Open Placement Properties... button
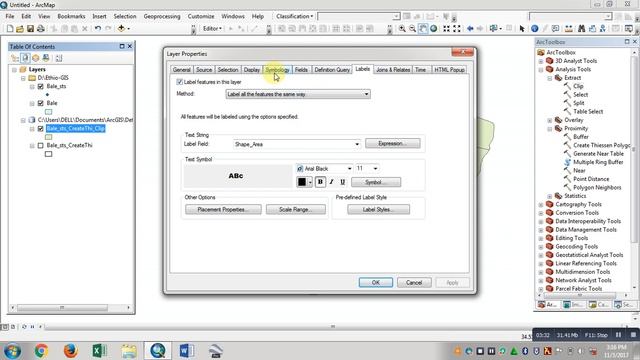This screenshot has width=640, height=360. coord(223,209)
